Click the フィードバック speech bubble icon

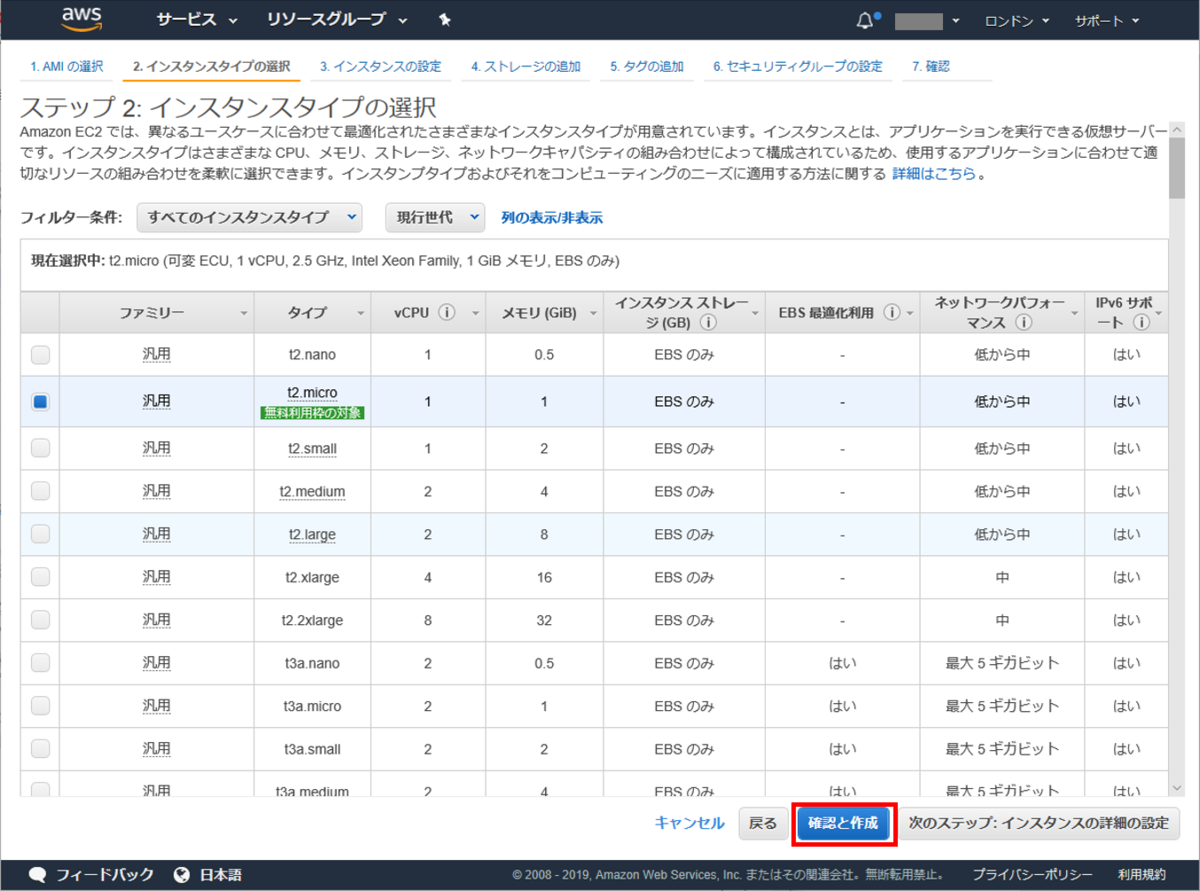coord(38,874)
